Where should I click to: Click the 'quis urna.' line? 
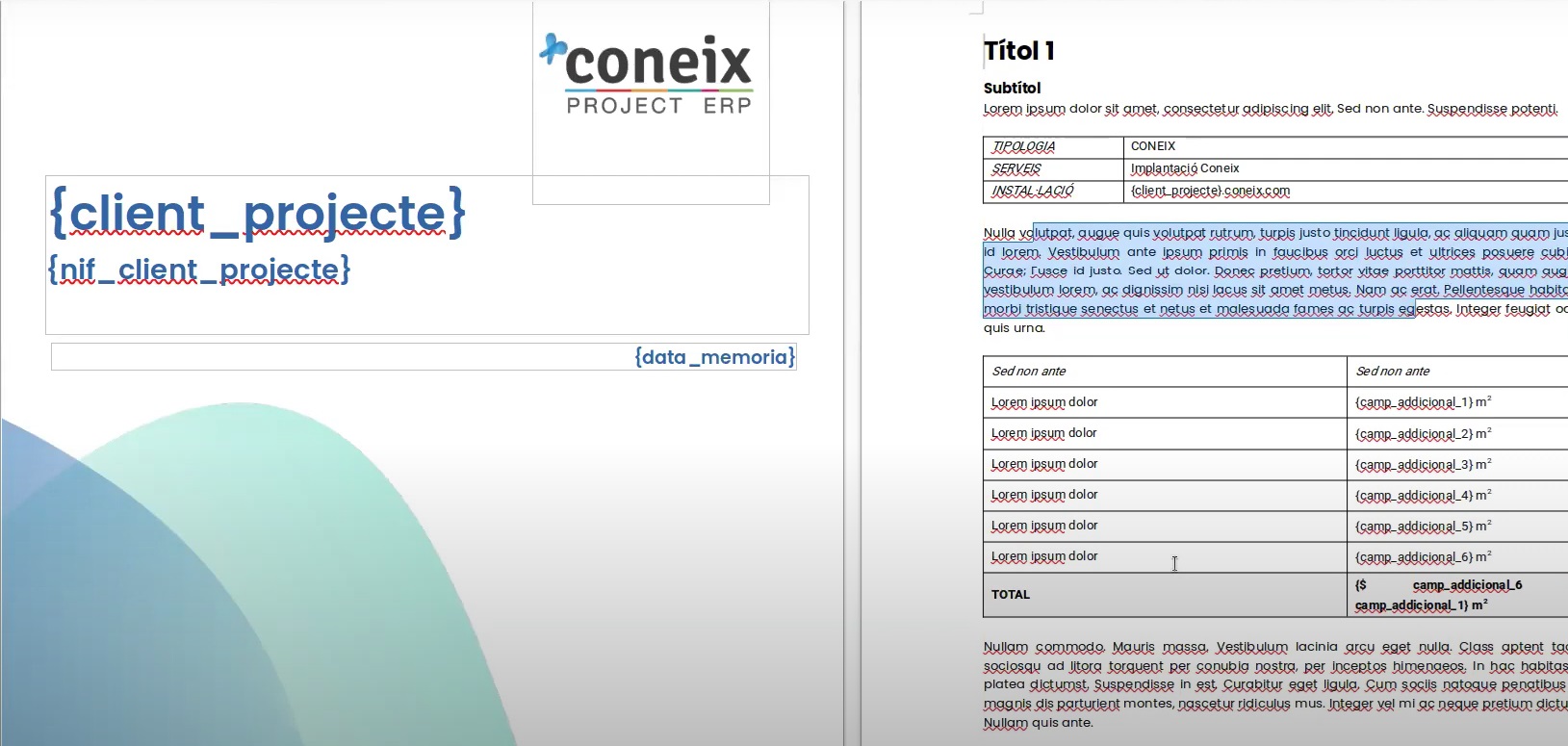tap(1014, 328)
